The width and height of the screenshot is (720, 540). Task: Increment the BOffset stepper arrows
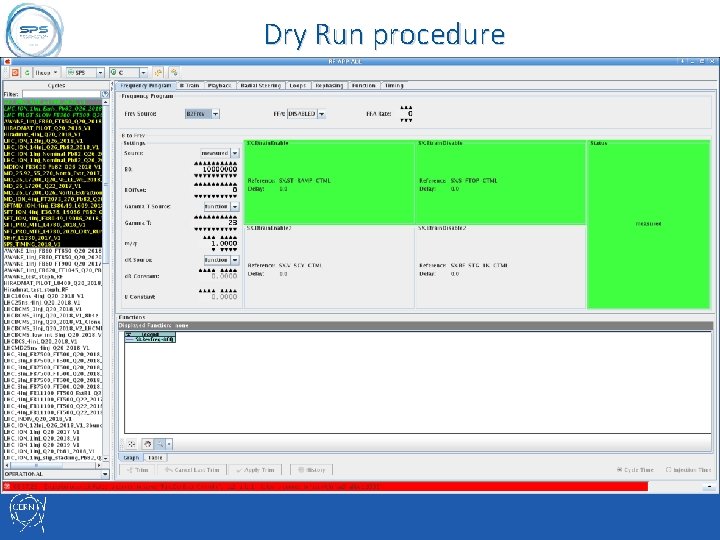(216, 184)
